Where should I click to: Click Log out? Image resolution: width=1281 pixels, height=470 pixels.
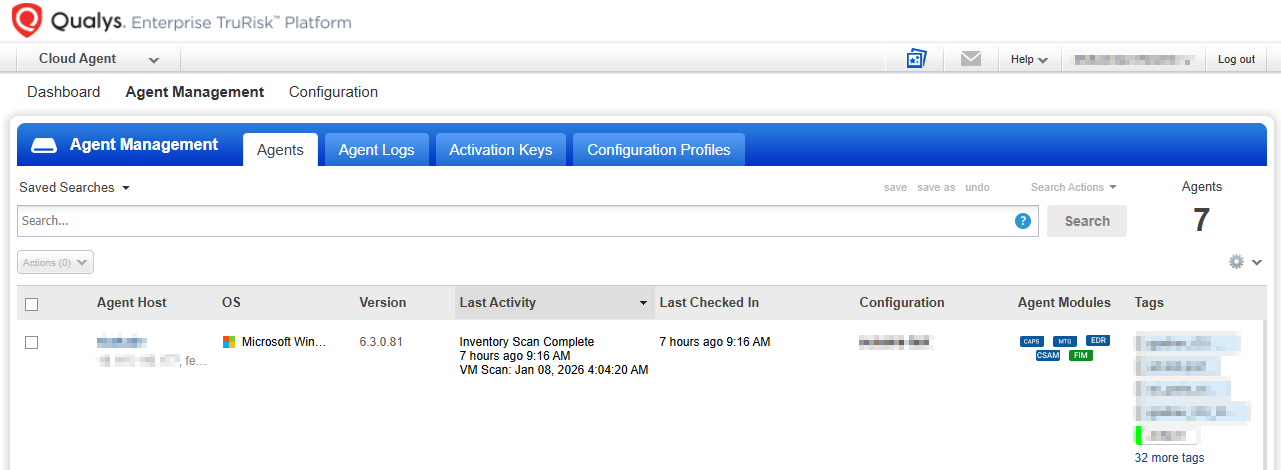(1236, 59)
